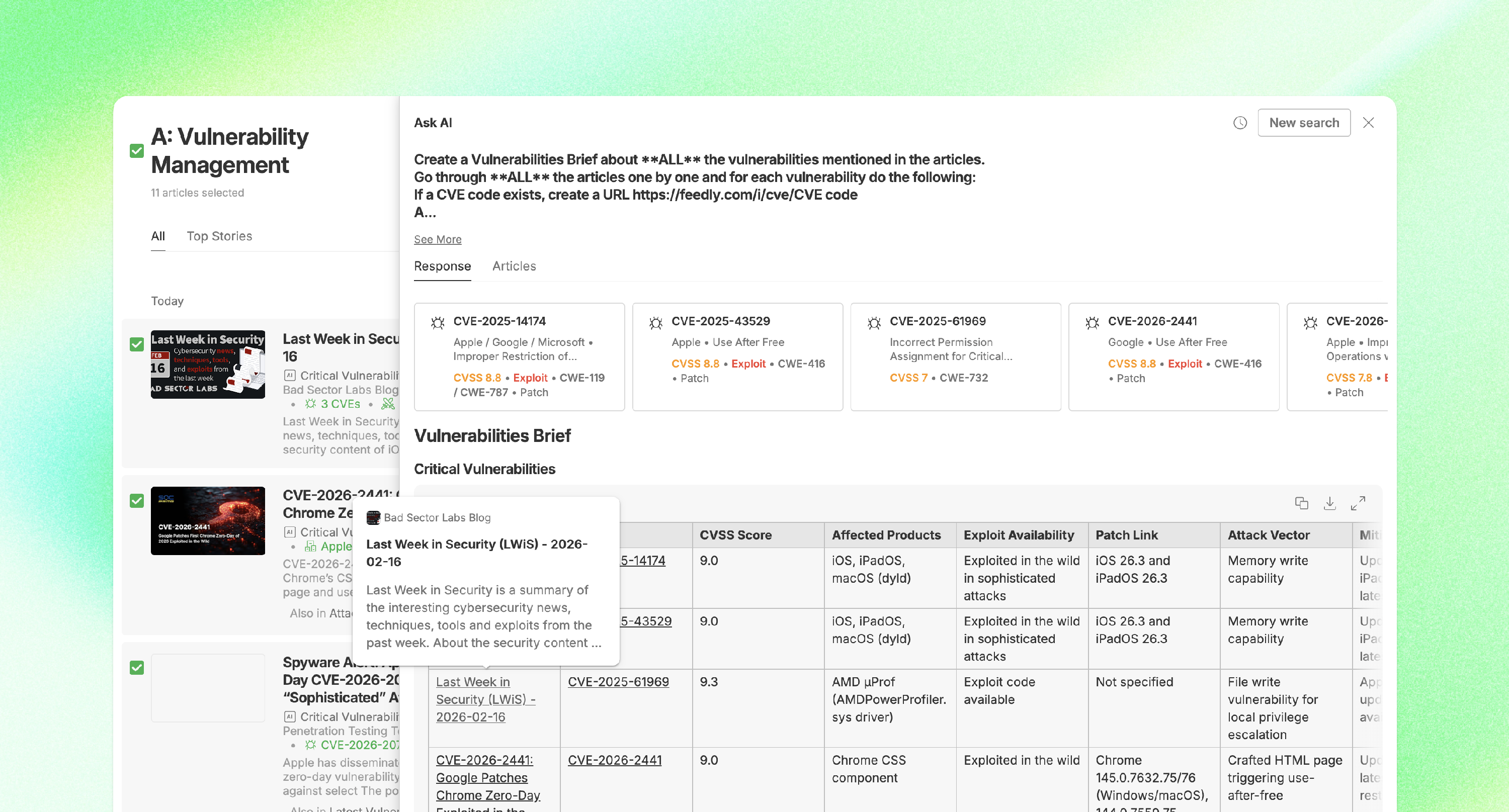
Task: Click the bug icon on the CVE-2025-14174 card
Action: (438, 323)
